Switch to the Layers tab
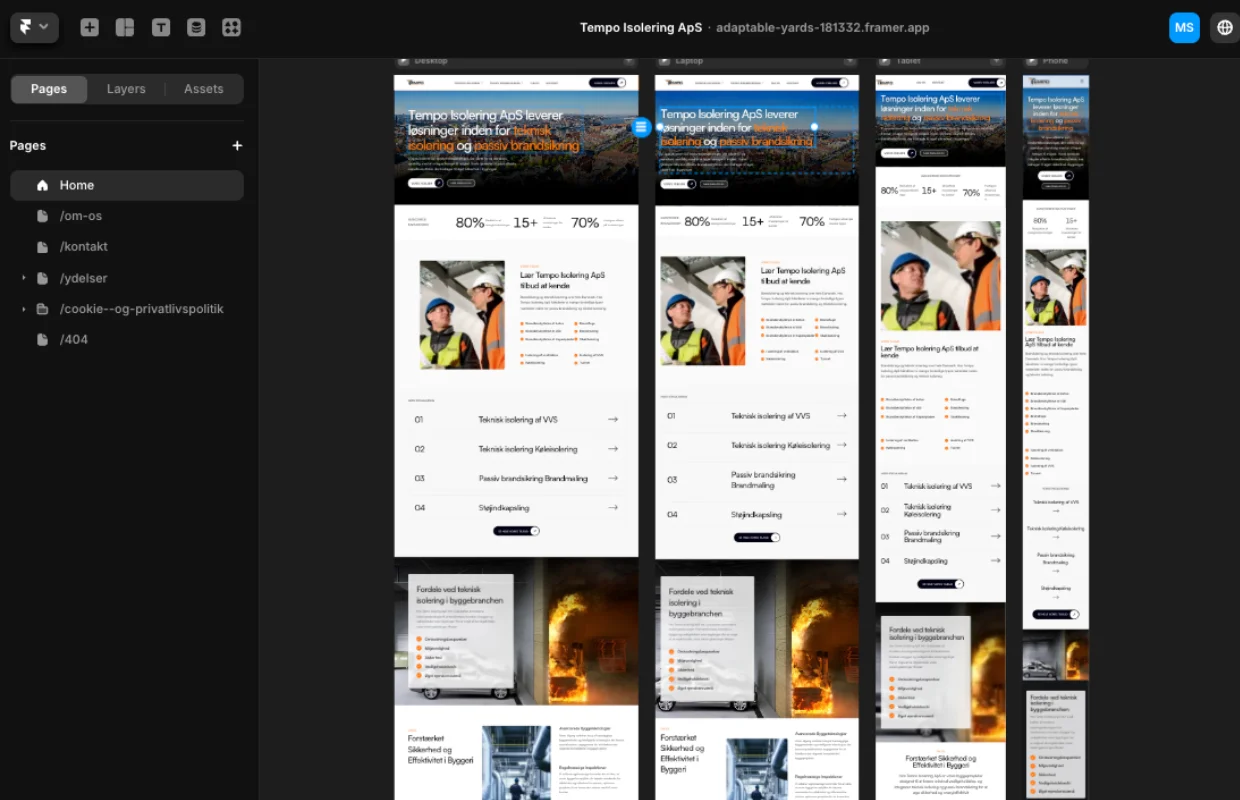1240x800 pixels. [126, 89]
